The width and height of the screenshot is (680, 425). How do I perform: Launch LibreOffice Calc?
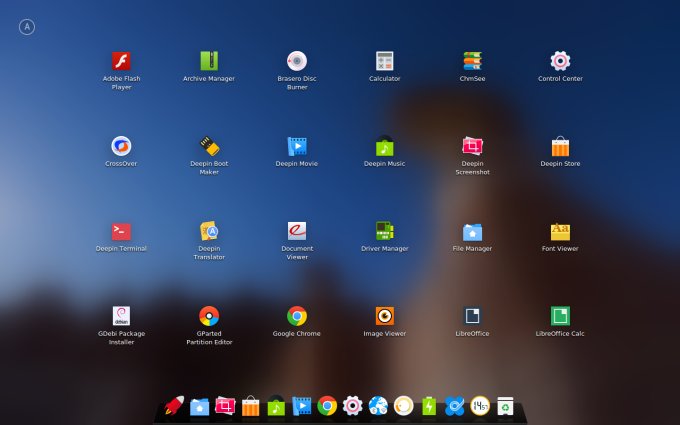click(x=560, y=316)
